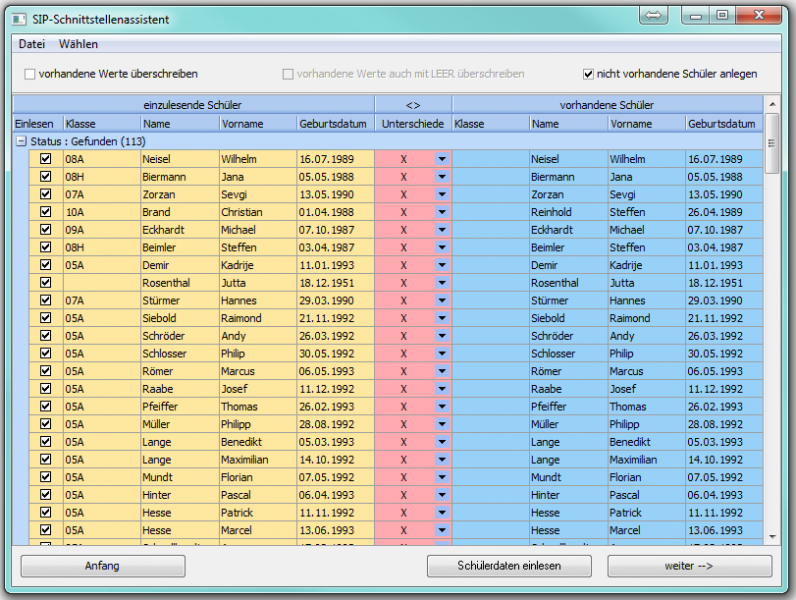The width and height of the screenshot is (796, 600).
Task: Uncheck nicht vorhandene Schüler anlegen
Action: pyautogui.click(x=588, y=74)
